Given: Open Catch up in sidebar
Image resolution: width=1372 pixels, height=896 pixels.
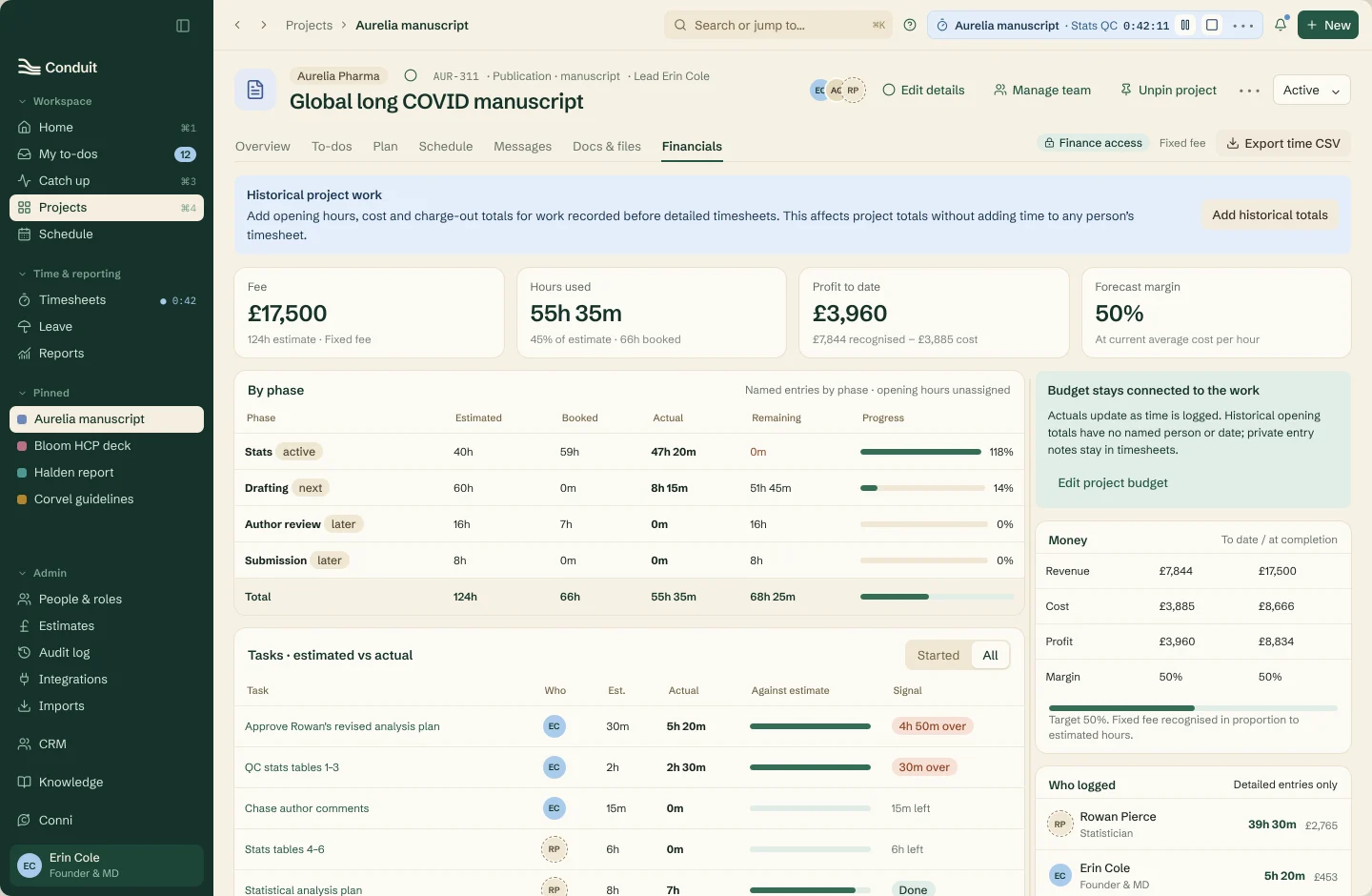Looking at the screenshot, I should 107,181.
